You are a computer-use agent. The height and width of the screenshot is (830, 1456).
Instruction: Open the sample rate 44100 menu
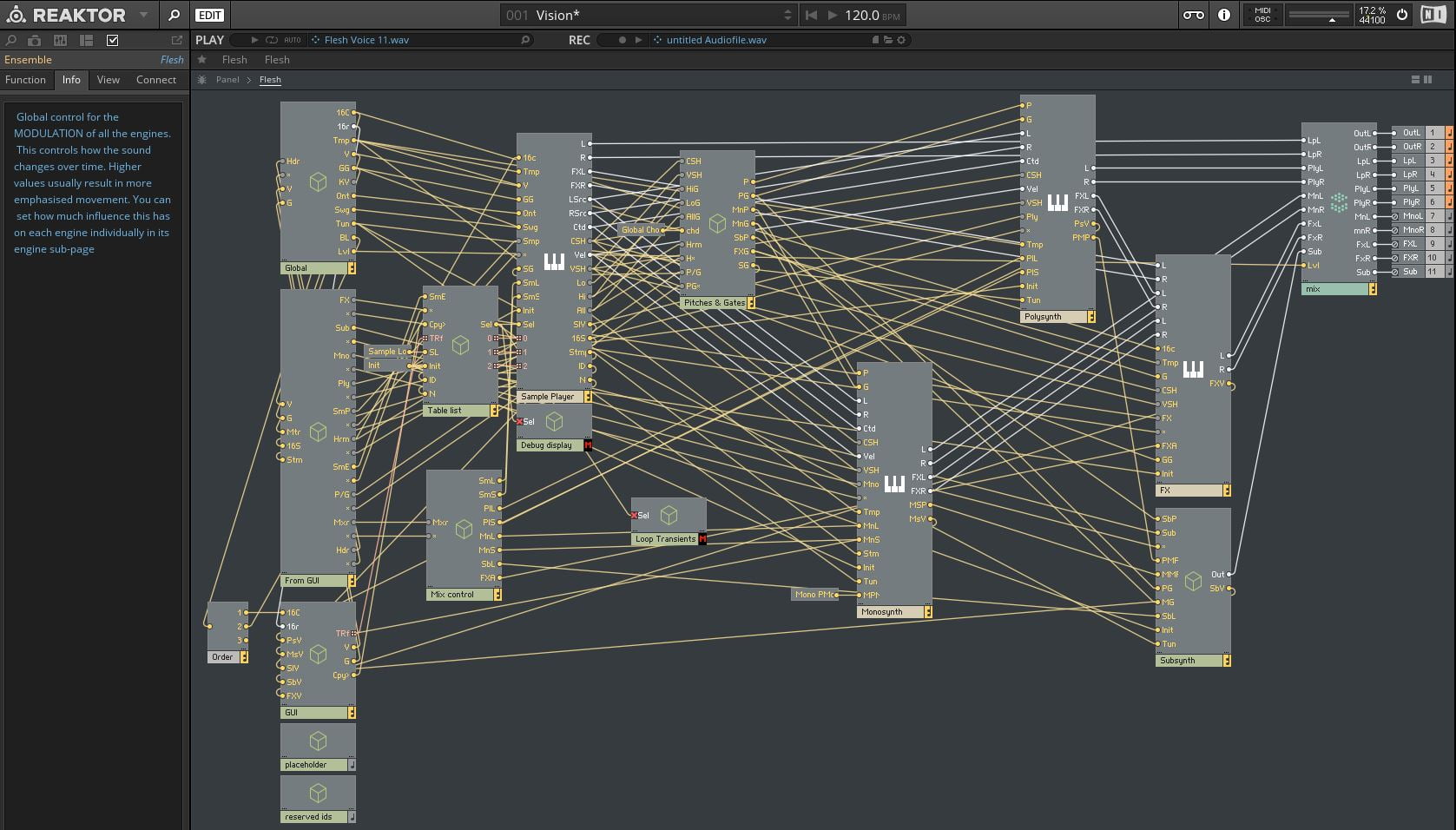(x=1372, y=20)
